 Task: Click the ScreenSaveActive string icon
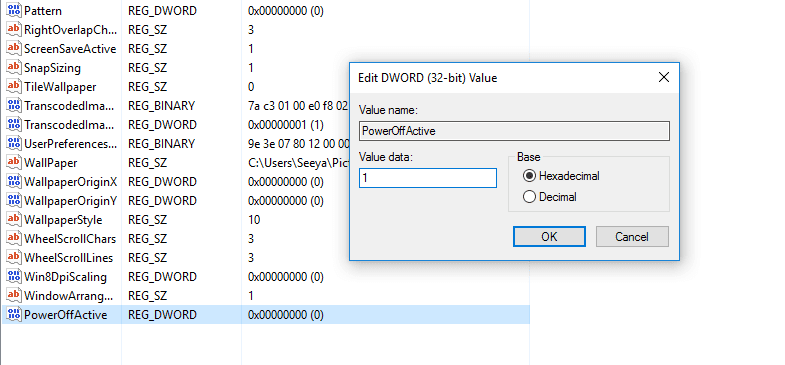[x=14, y=49]
